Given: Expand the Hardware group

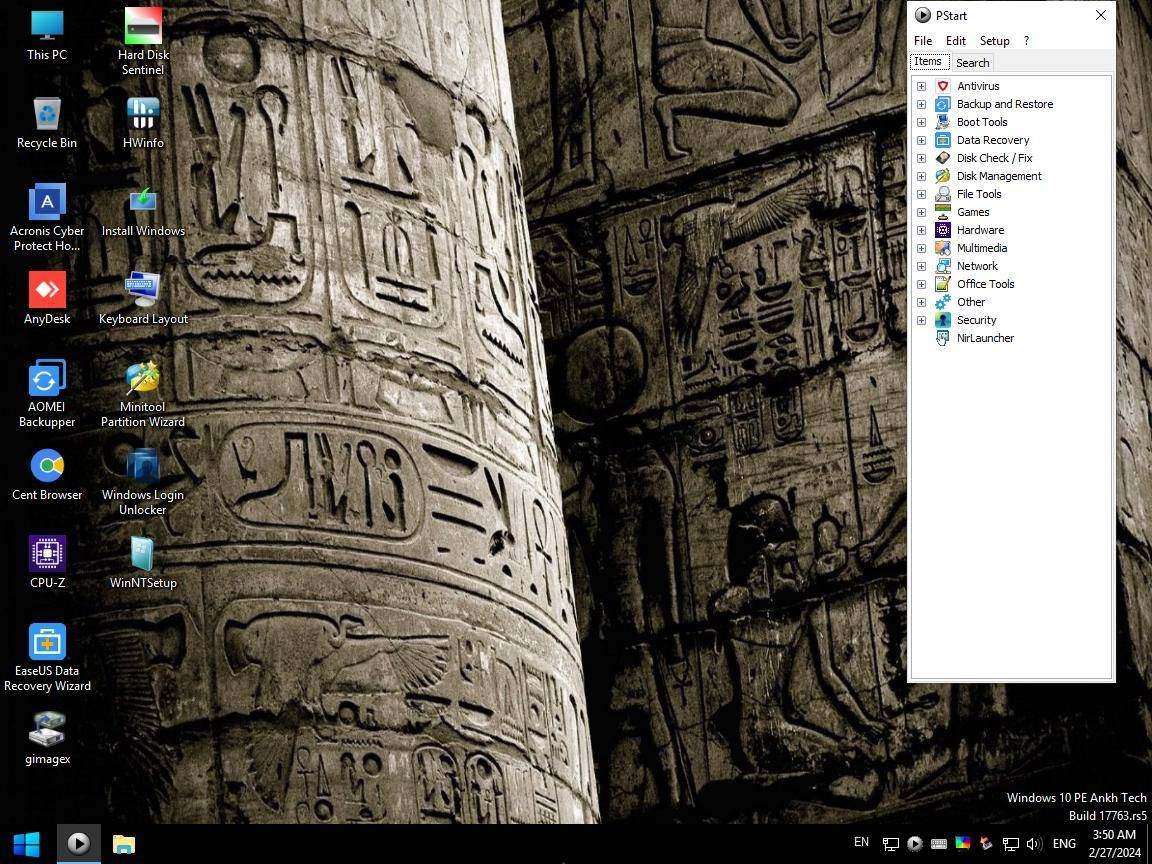Looking at the screenshot, I should (x=921, y=230).
